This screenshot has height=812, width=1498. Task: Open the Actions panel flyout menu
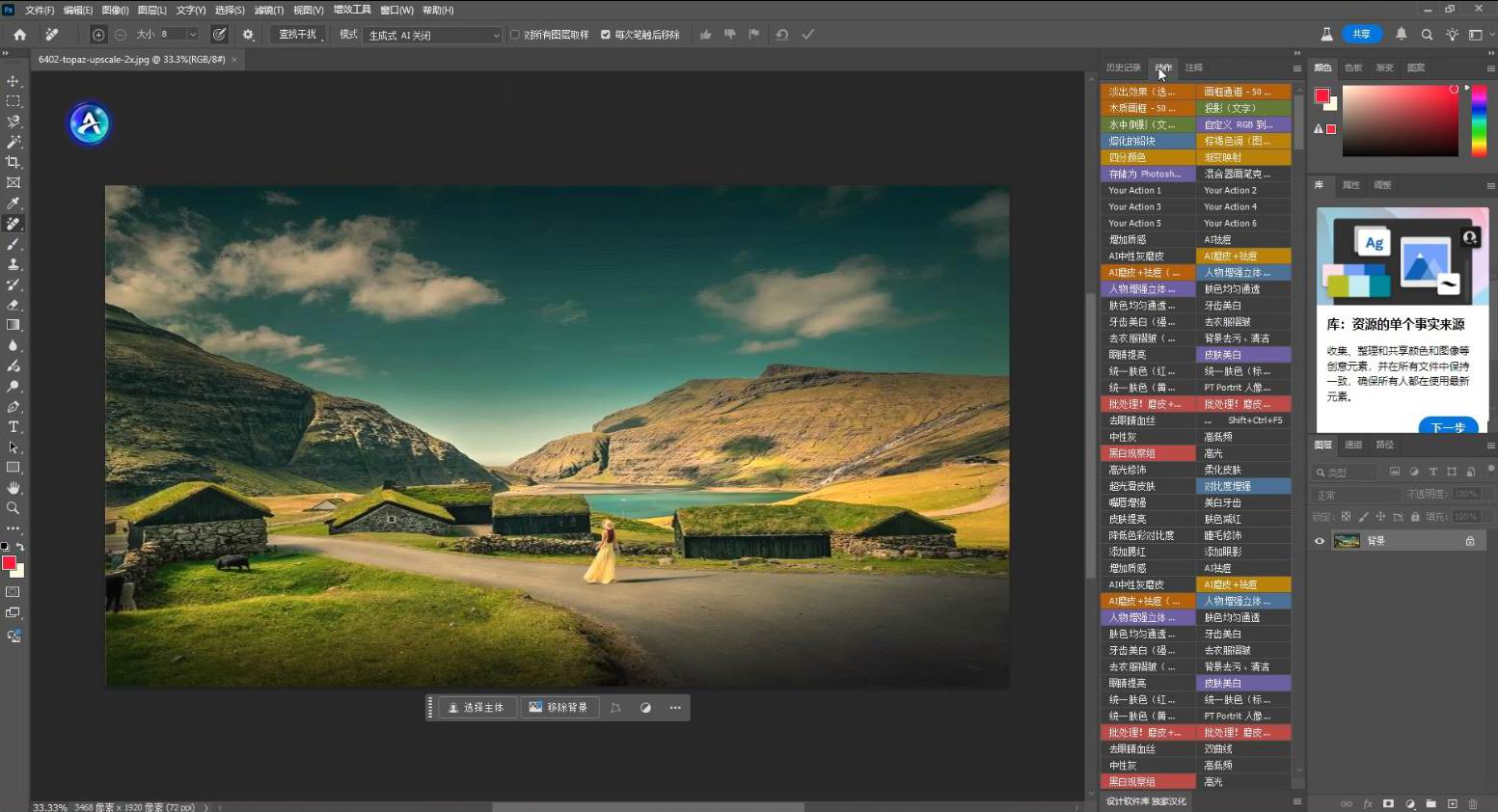click(1296, 68)
